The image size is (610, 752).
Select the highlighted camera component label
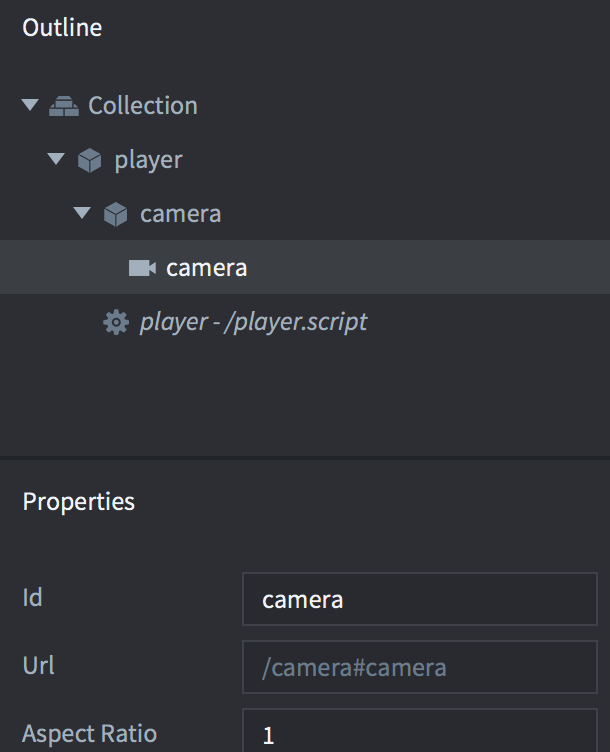(x=206, y=268)
